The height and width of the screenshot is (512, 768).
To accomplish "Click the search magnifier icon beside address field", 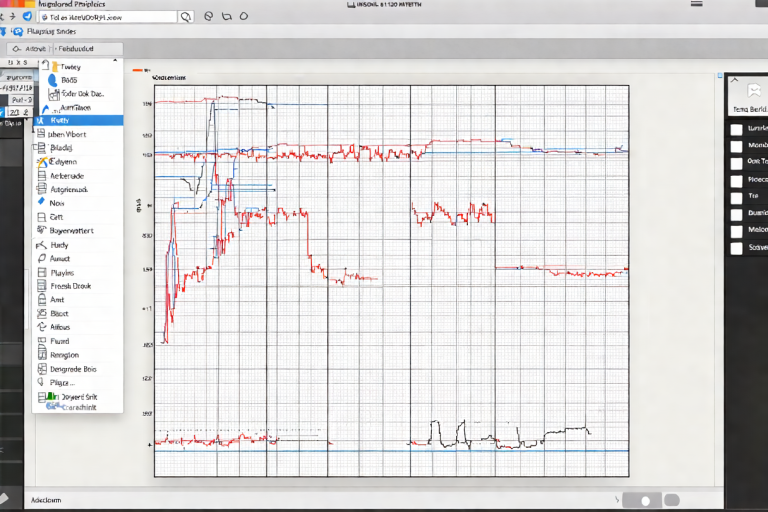I will click(x=185, y=17).
